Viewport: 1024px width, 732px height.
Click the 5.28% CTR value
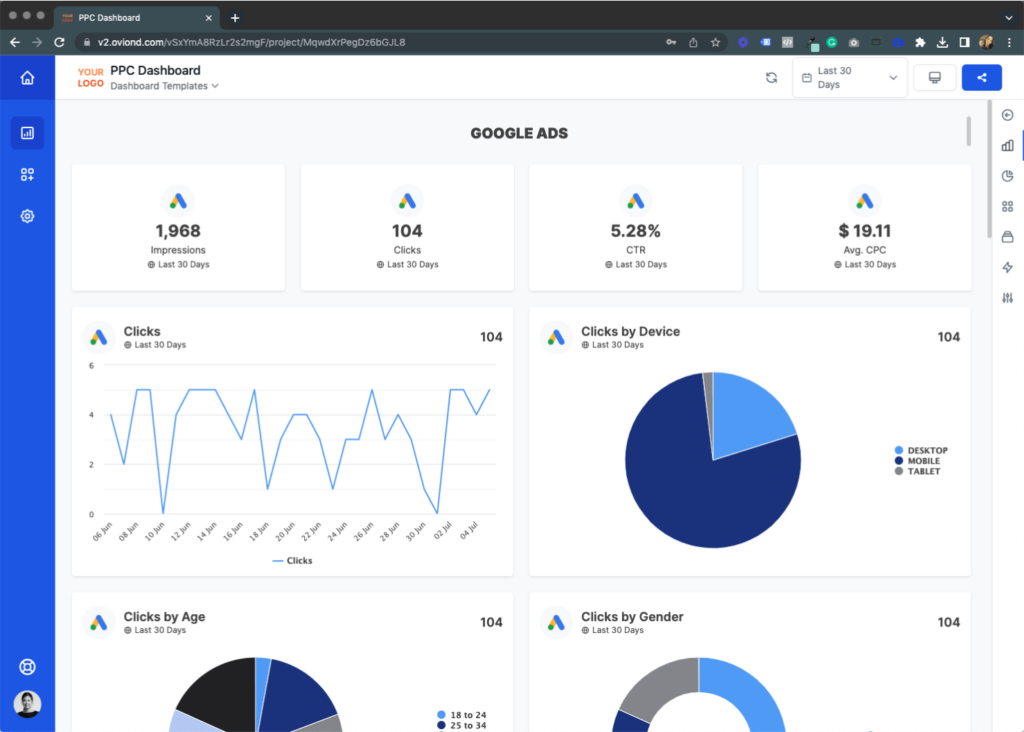tap(635, 231)
